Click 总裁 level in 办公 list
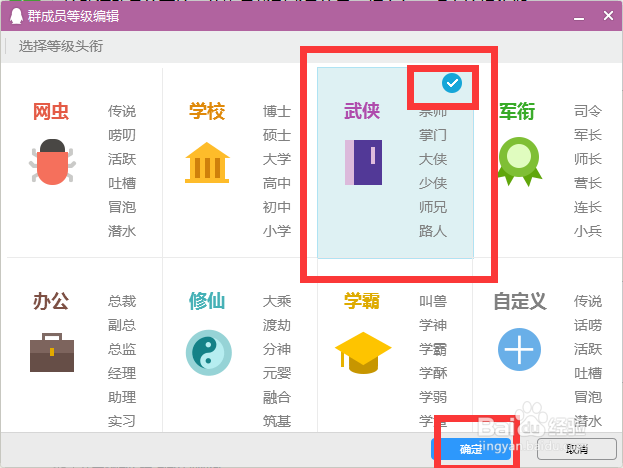This screenshot has height=468, width=623. tap(122, 301)
